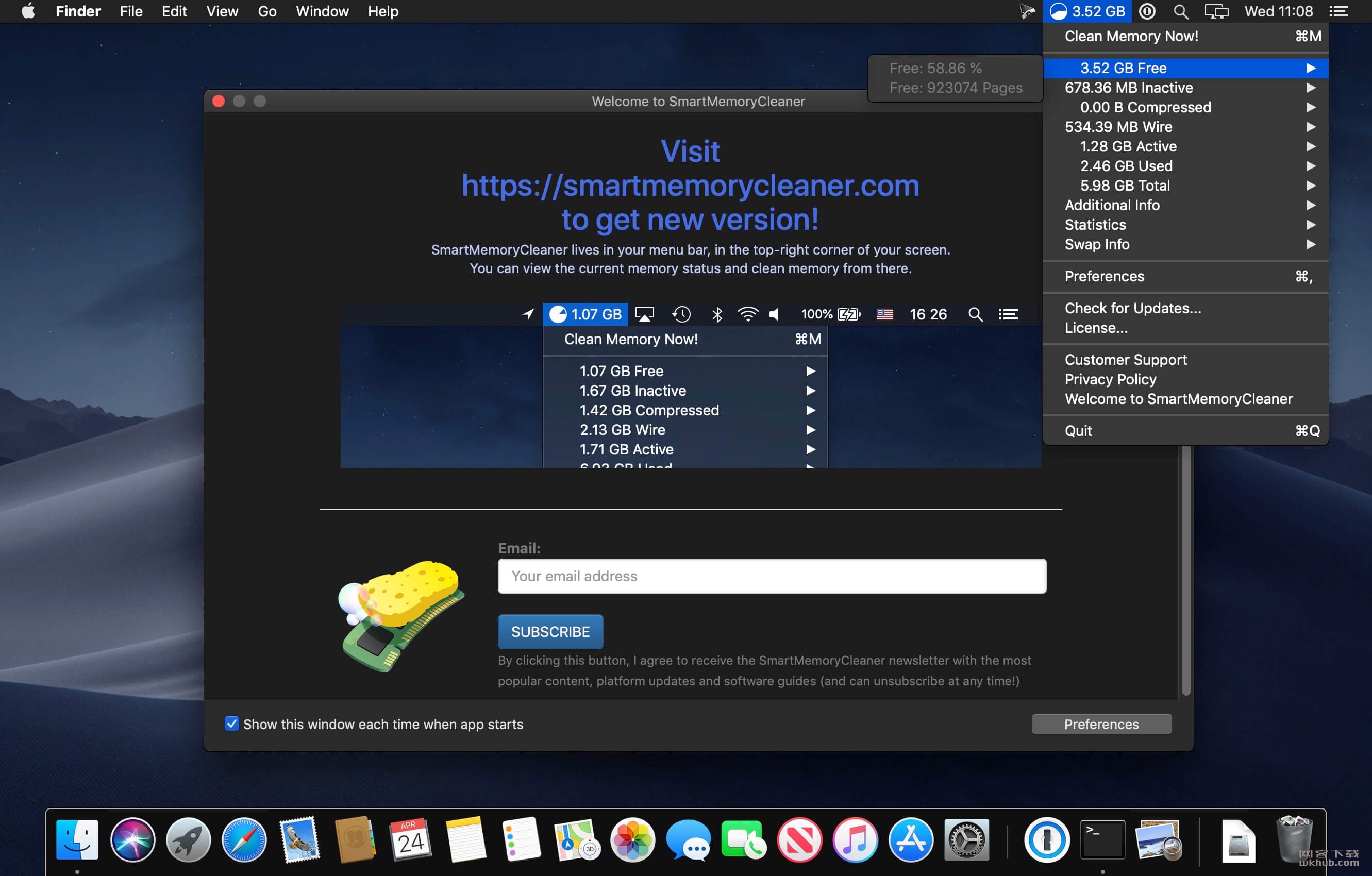Open License... menu item

1186,328
